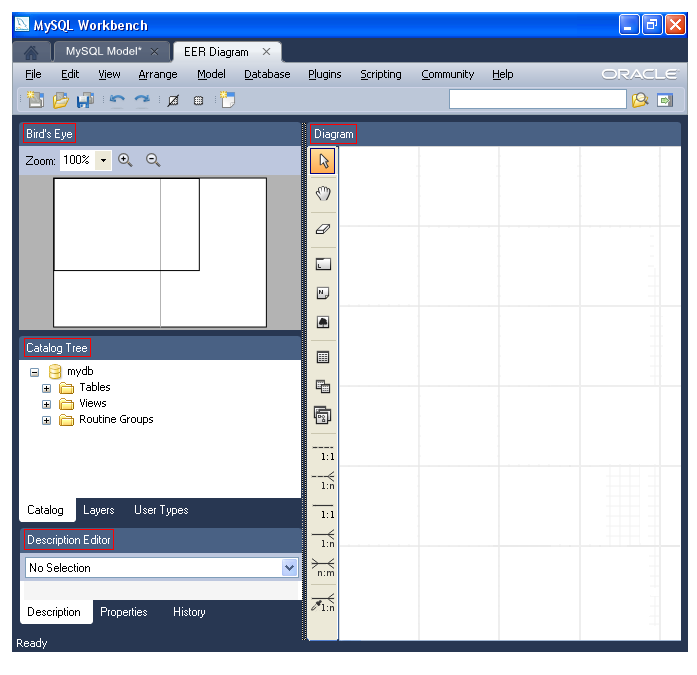Close the MySQL Model tab

pyautogui.click(x=154, y=51)
